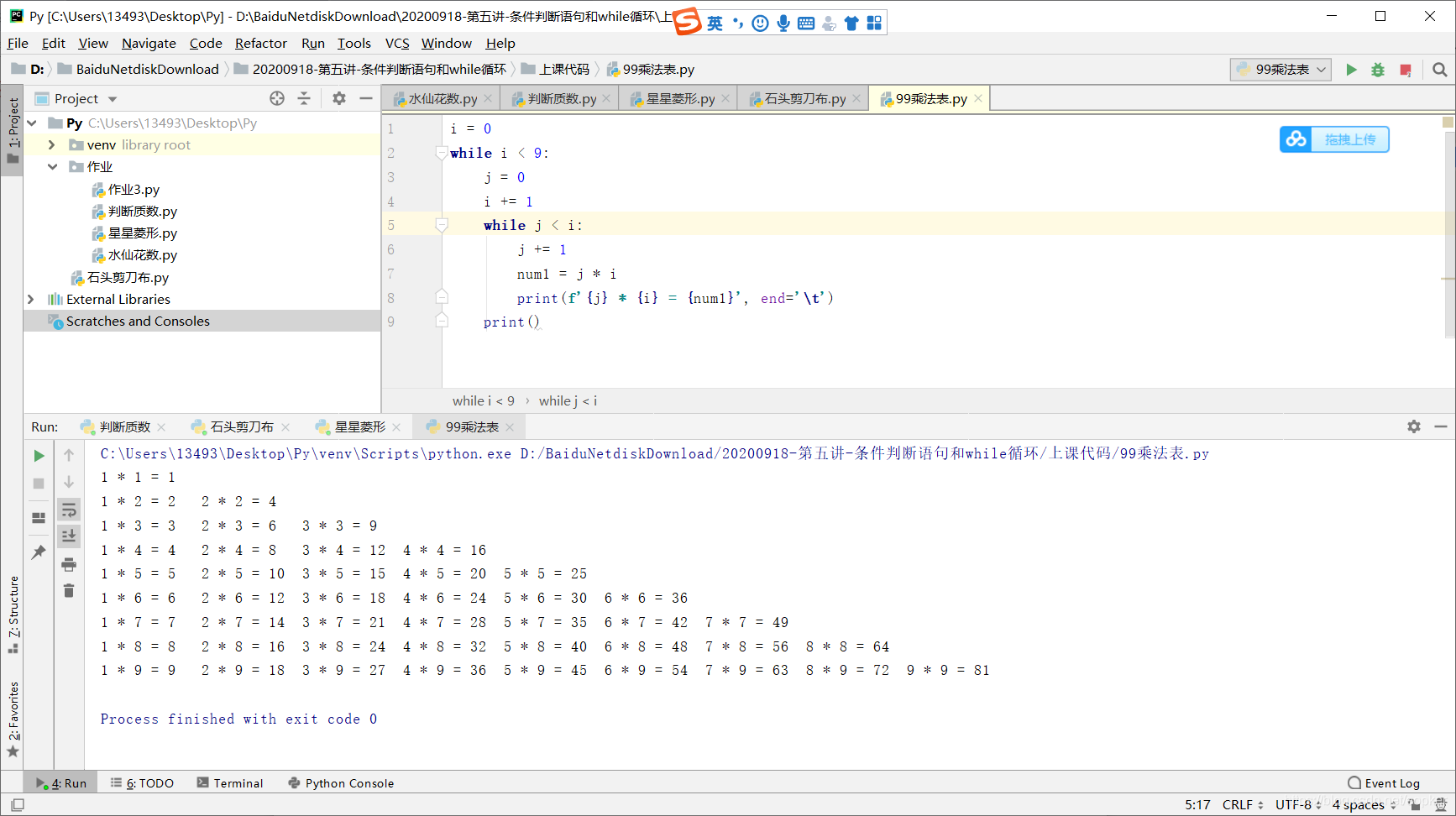Close the 99乘法表 run tab
Screen dimensions: 1456x816
pos(510,426)
